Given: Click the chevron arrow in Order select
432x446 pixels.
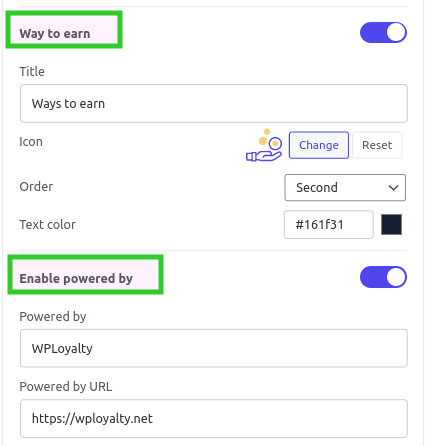Looking at the screenshot, I should (x=393, y=188).
